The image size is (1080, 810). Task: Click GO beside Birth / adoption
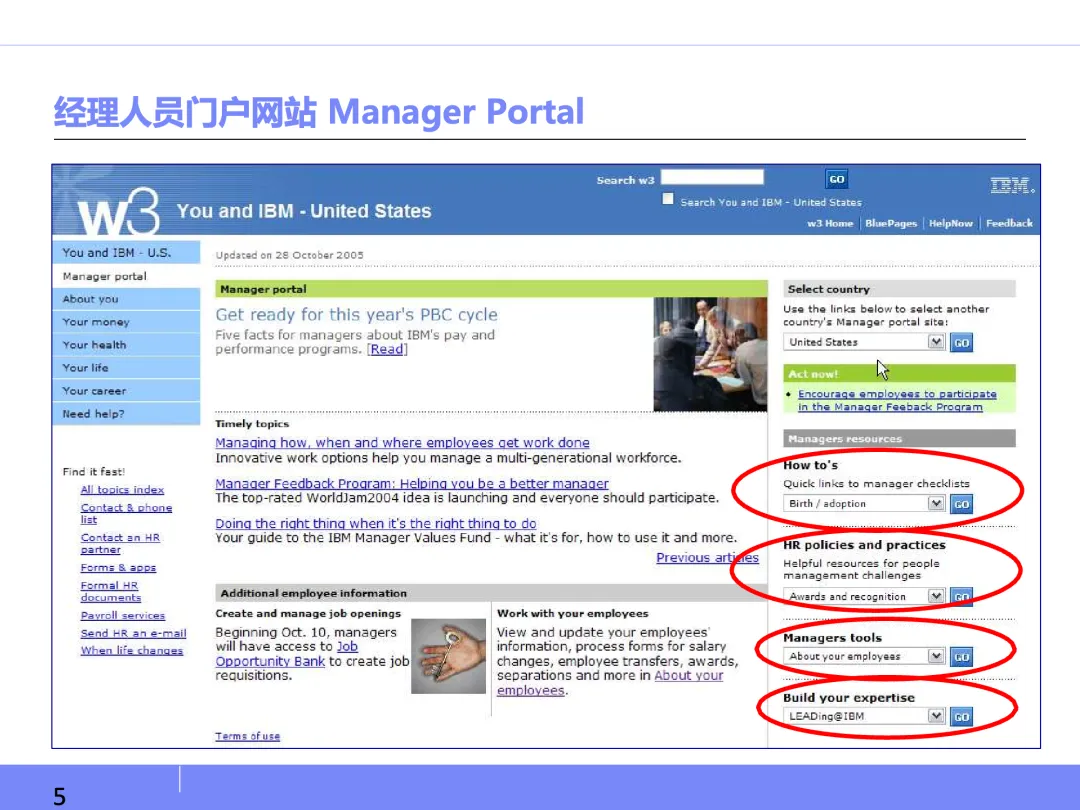[962, 504]
